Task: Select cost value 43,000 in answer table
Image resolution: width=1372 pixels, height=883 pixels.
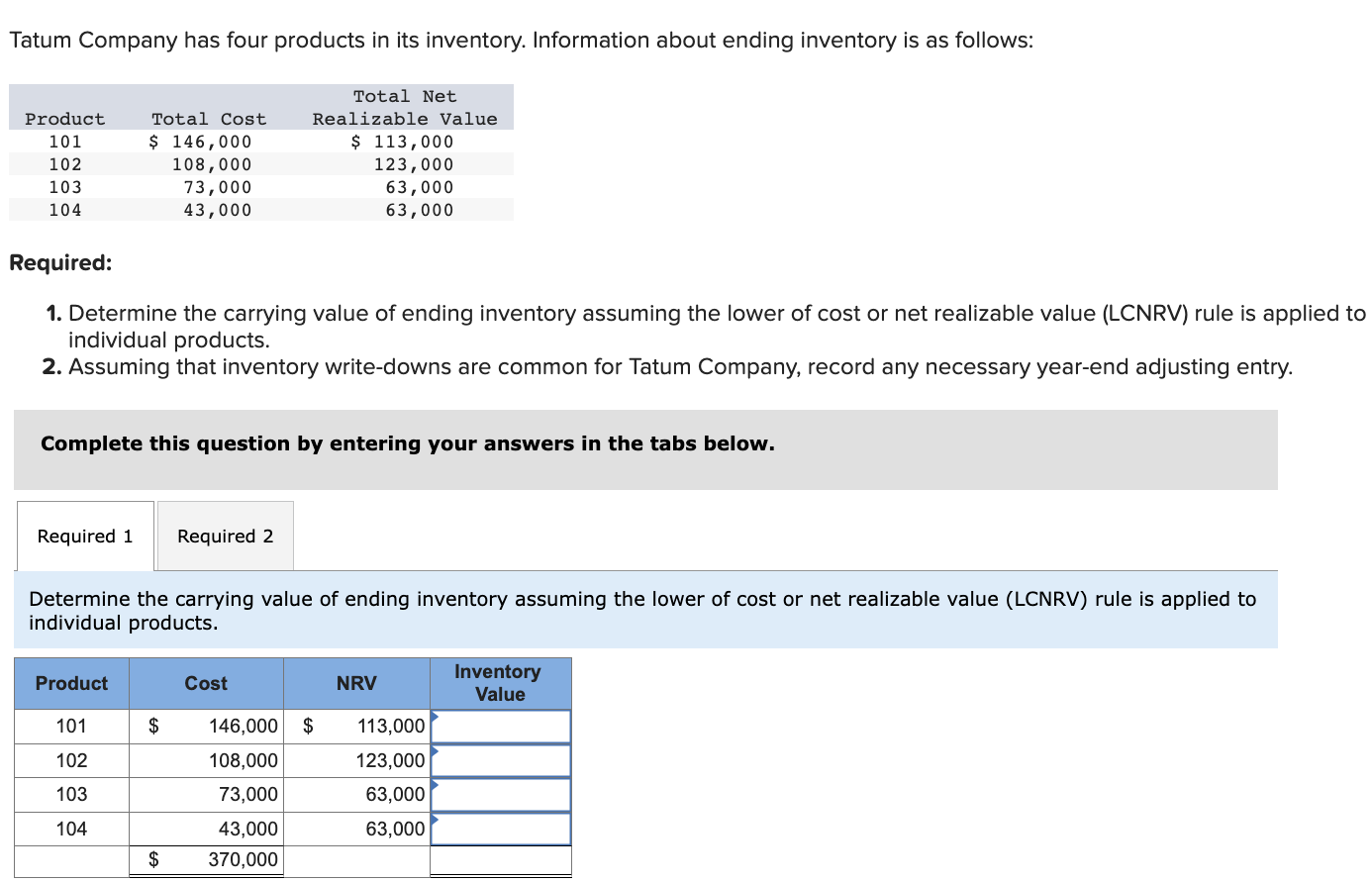Action: coord(248,829)
